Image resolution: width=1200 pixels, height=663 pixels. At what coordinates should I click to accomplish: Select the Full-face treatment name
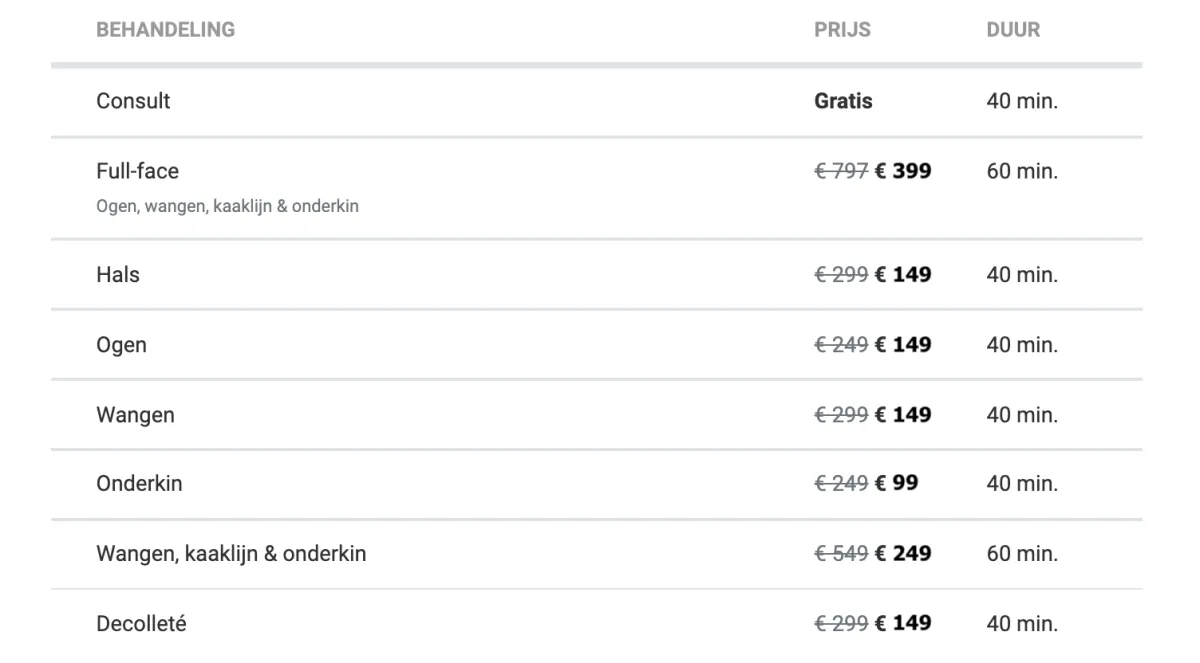137,171
